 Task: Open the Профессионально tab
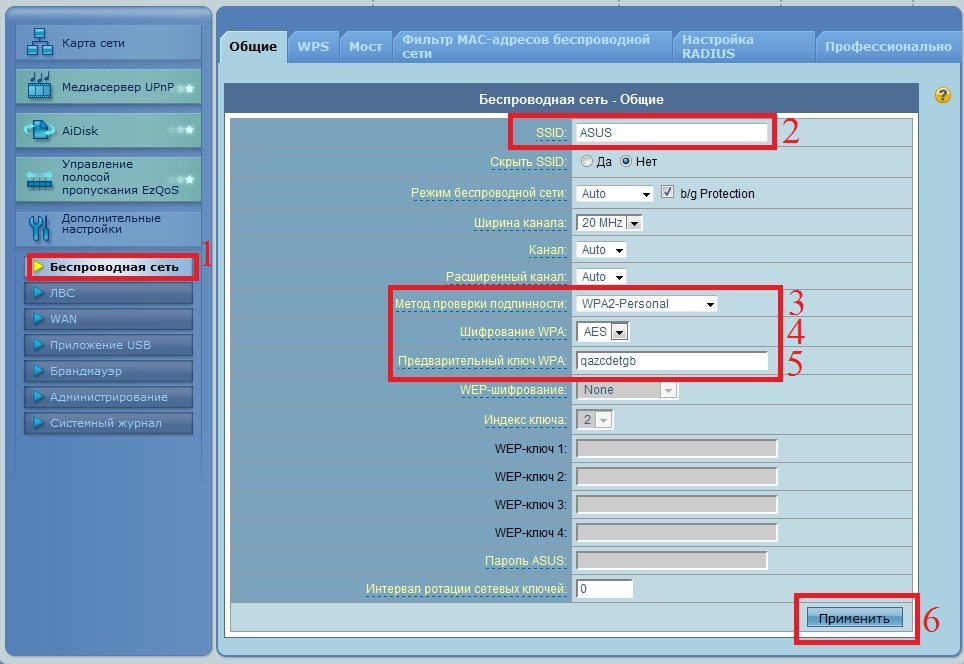click(888, 47)
